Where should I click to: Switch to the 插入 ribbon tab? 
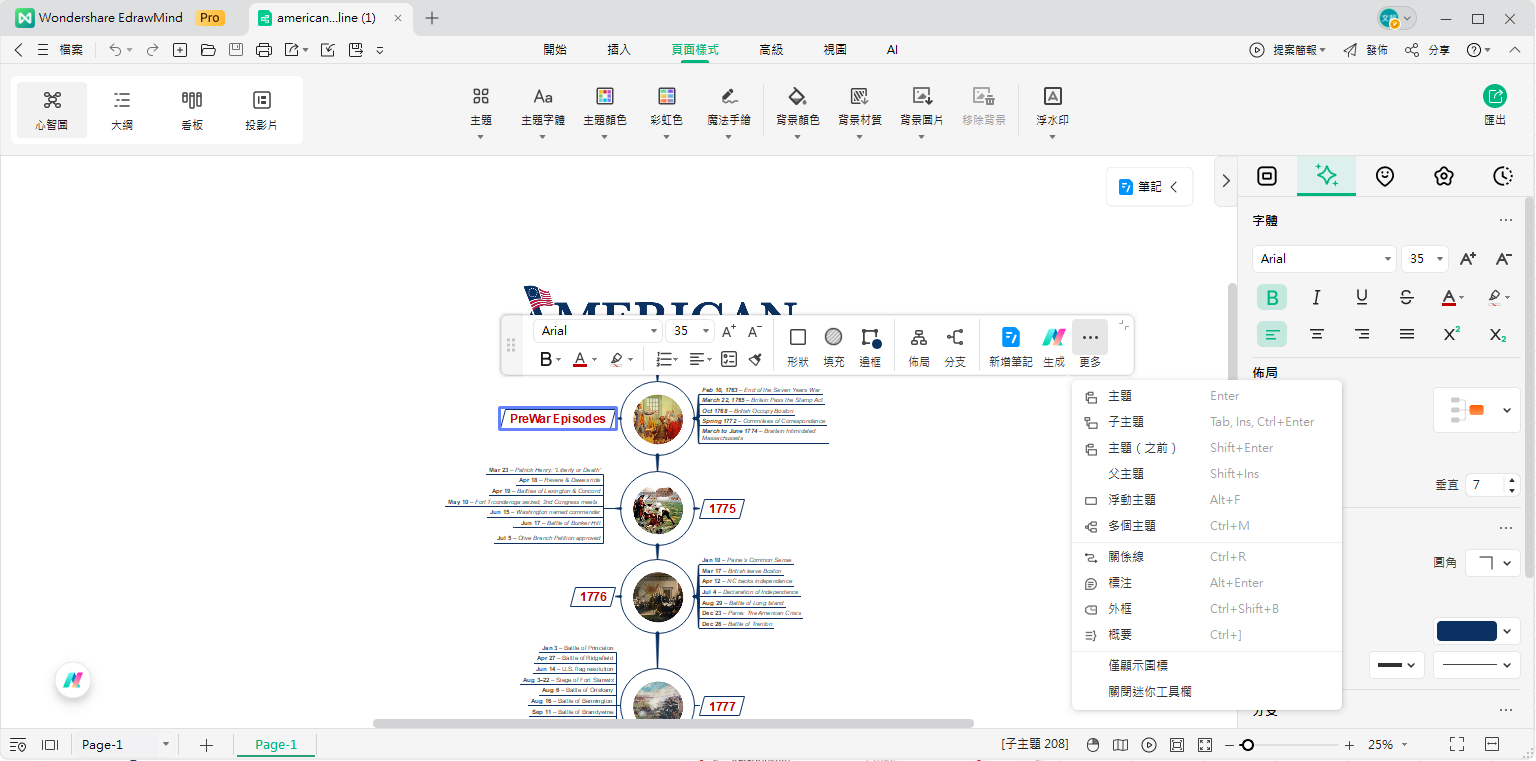(x=619, y=49)
